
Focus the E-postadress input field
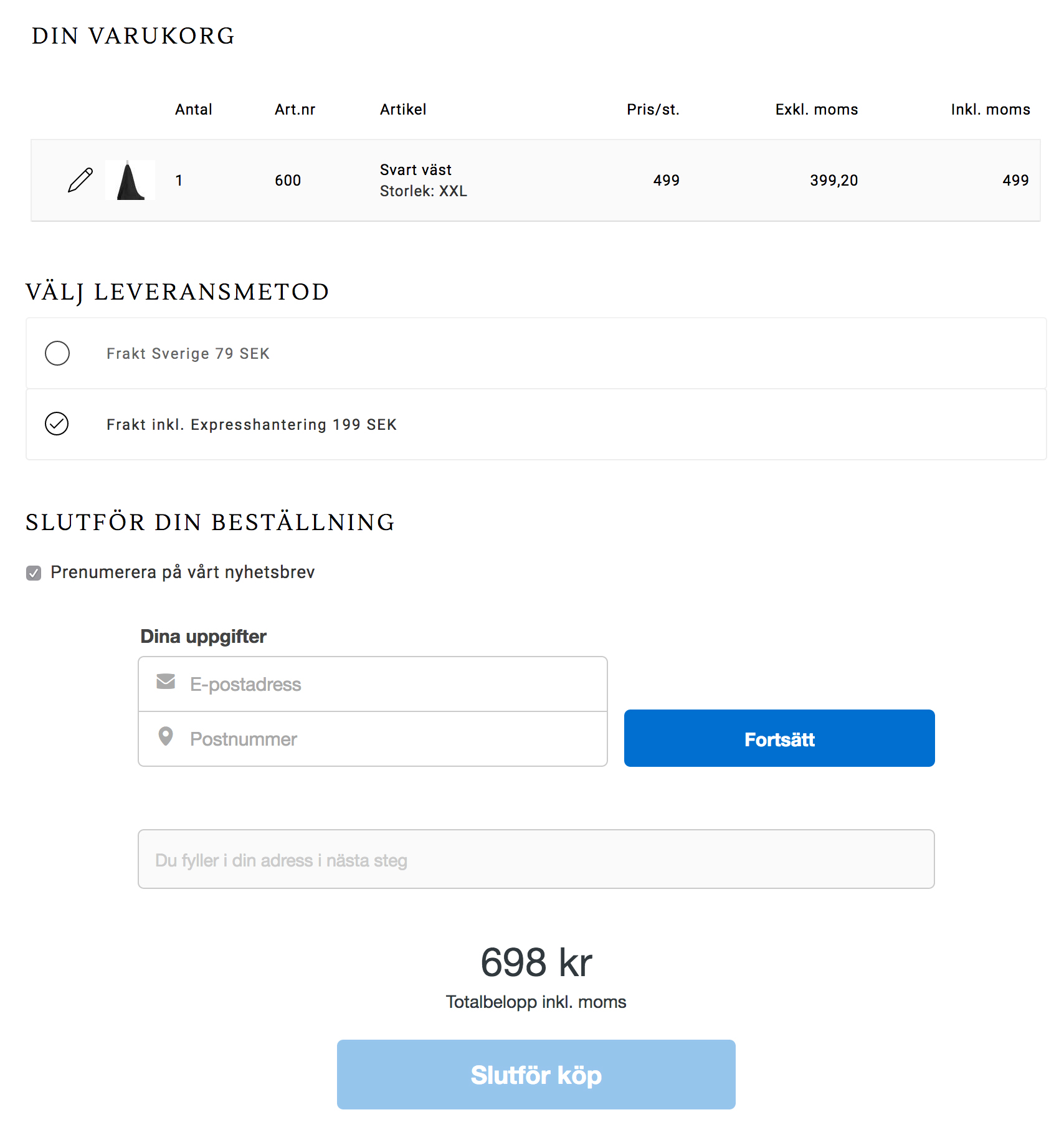[x=373, y=684]
